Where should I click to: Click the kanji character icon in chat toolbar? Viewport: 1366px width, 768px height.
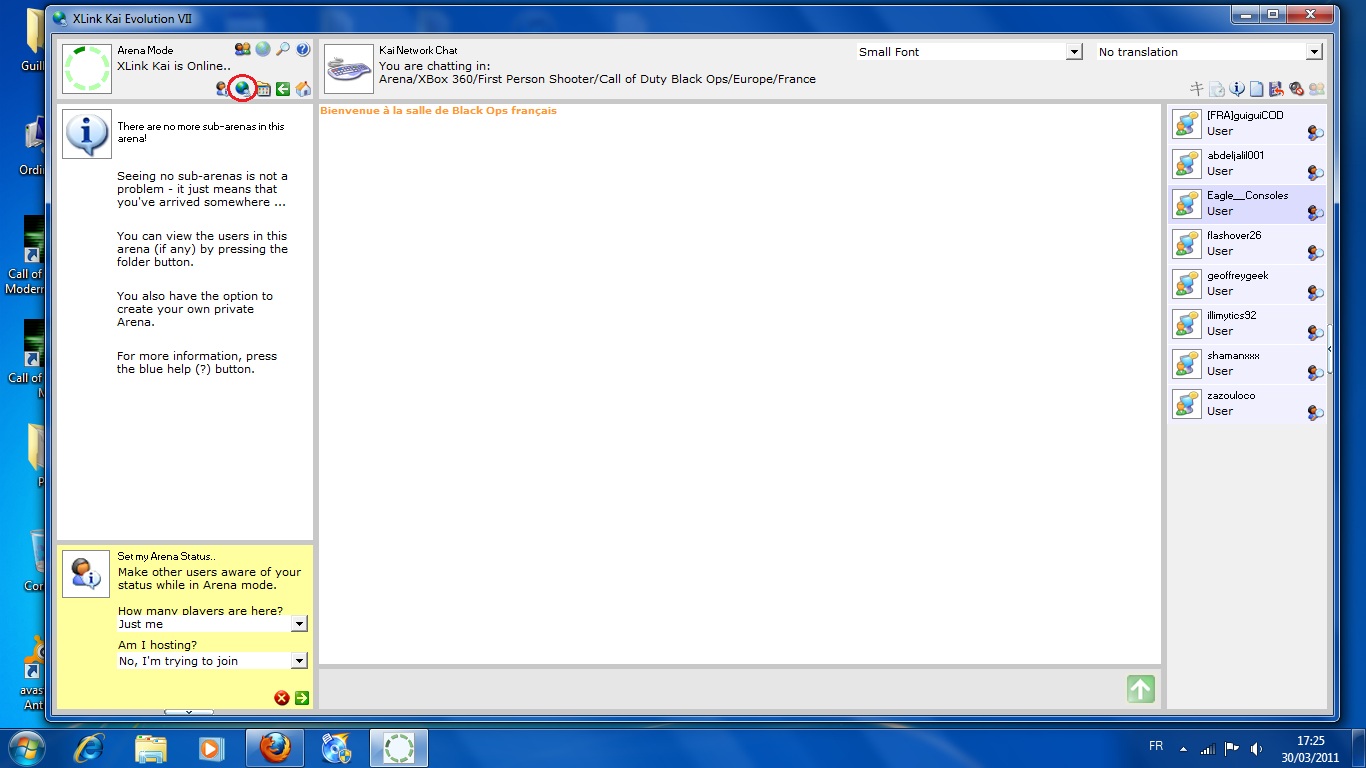pyautogui.click(x=1197, y=89)
